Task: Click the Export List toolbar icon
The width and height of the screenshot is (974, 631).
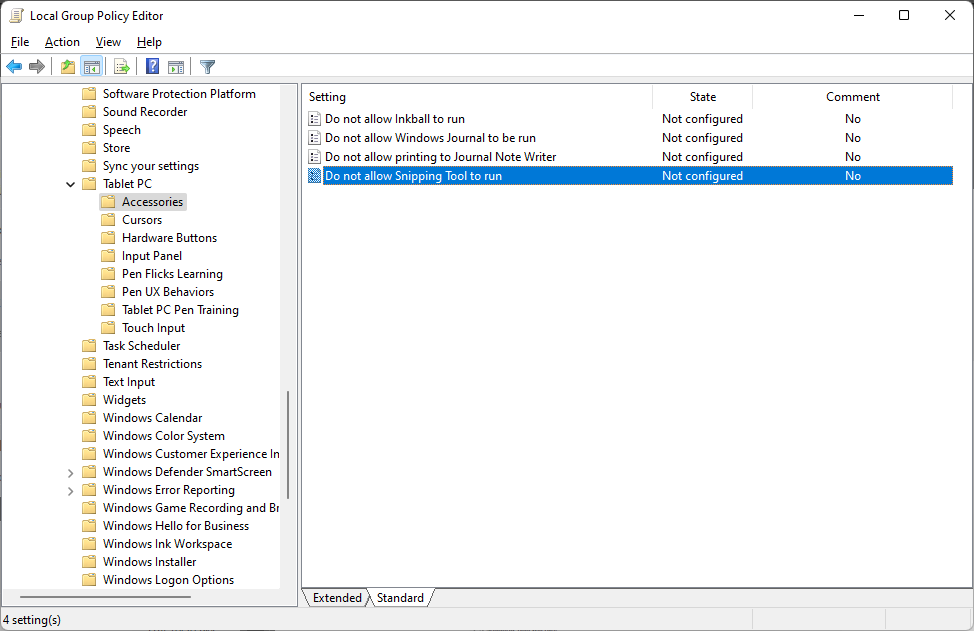Action: [x=122, y=67]
